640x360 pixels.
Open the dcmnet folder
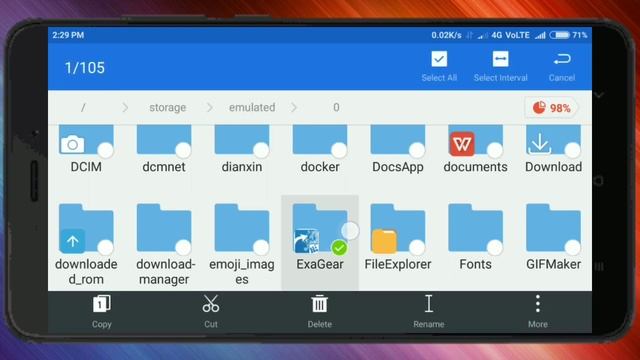(164, 140)
